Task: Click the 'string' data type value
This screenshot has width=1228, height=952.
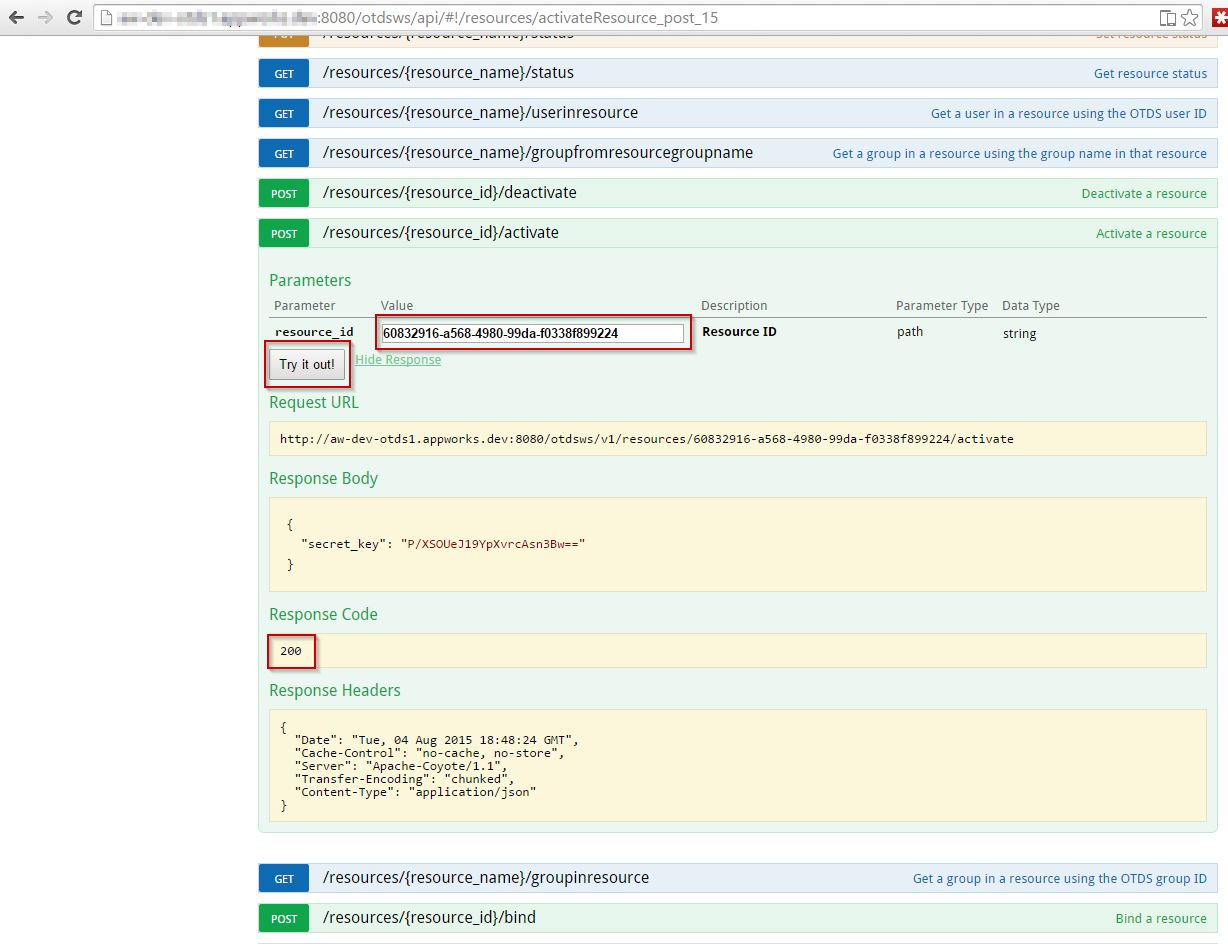Action: click(1019, 334)
